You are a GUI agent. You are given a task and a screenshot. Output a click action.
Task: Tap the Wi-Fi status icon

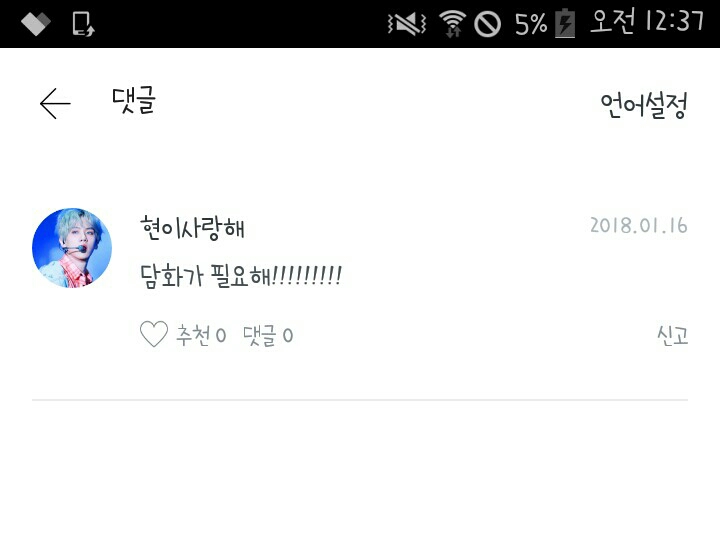[452, 23]
